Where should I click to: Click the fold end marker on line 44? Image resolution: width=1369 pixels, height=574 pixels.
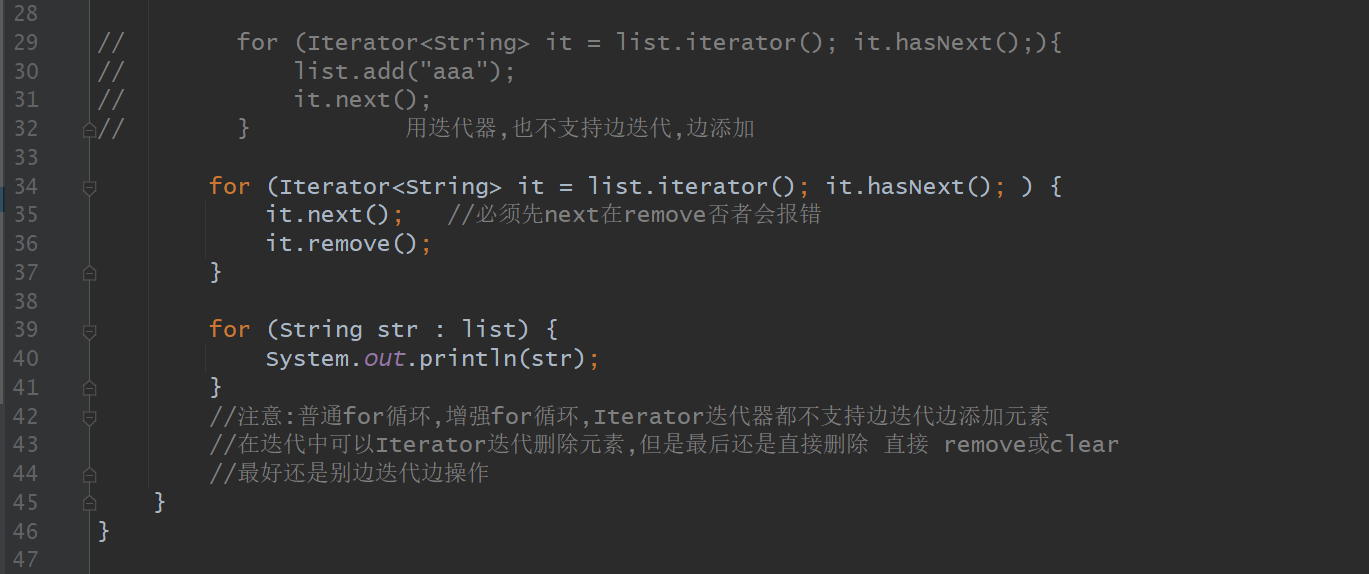coord(89,474)
